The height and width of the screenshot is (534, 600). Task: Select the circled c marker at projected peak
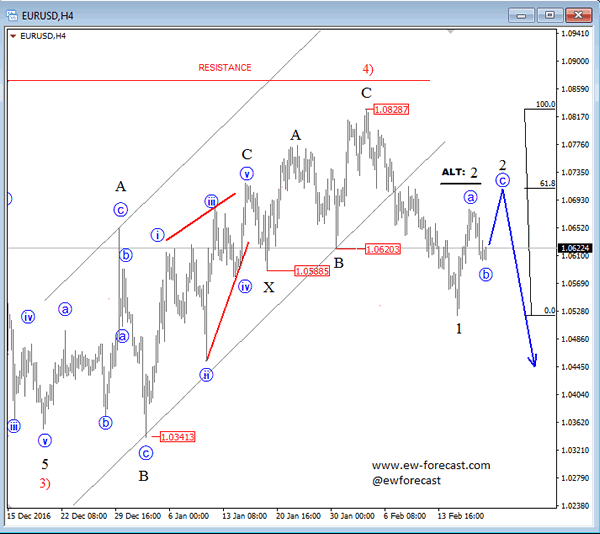502,180
